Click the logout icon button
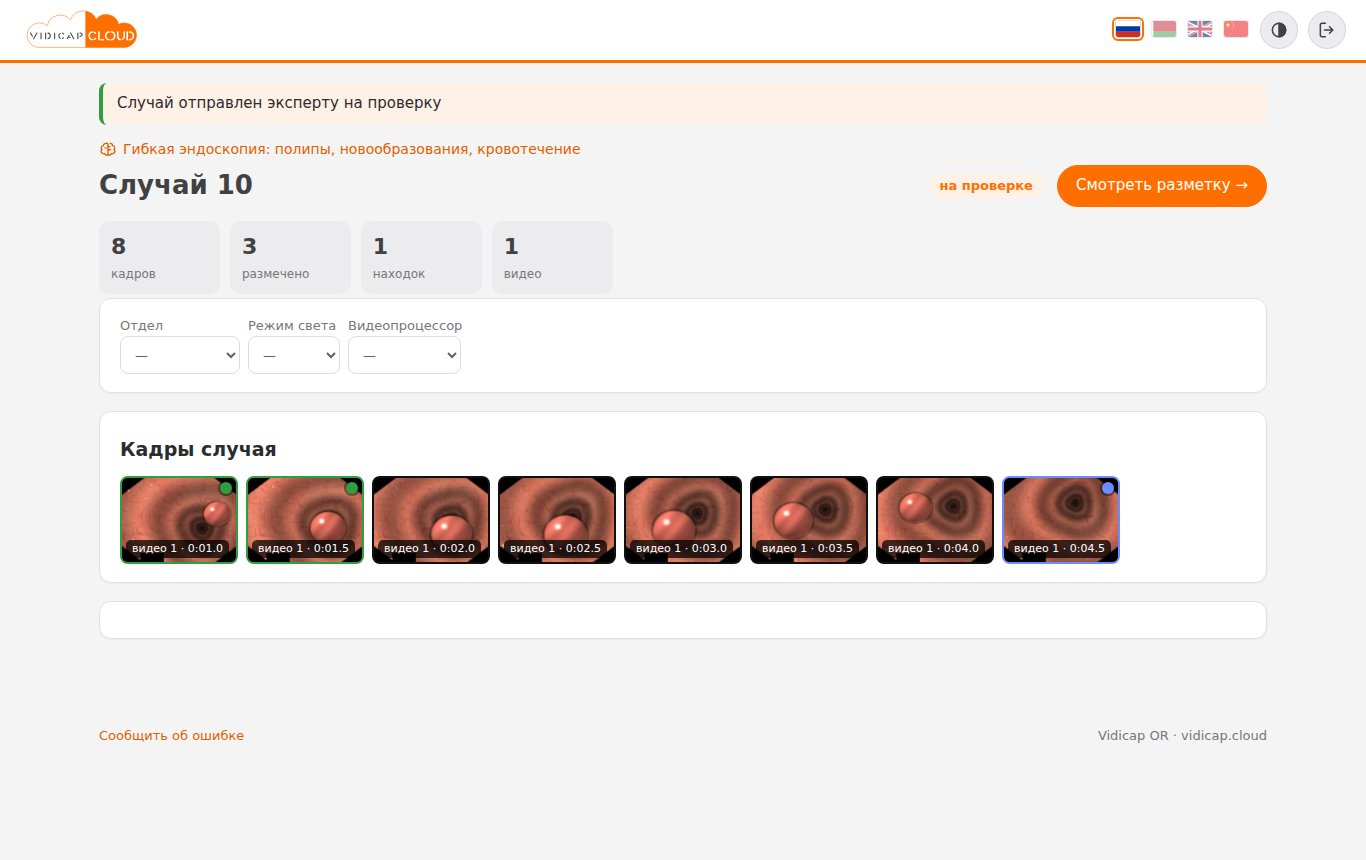Viewport: 1366px width, 860px height. point(1327,30)
